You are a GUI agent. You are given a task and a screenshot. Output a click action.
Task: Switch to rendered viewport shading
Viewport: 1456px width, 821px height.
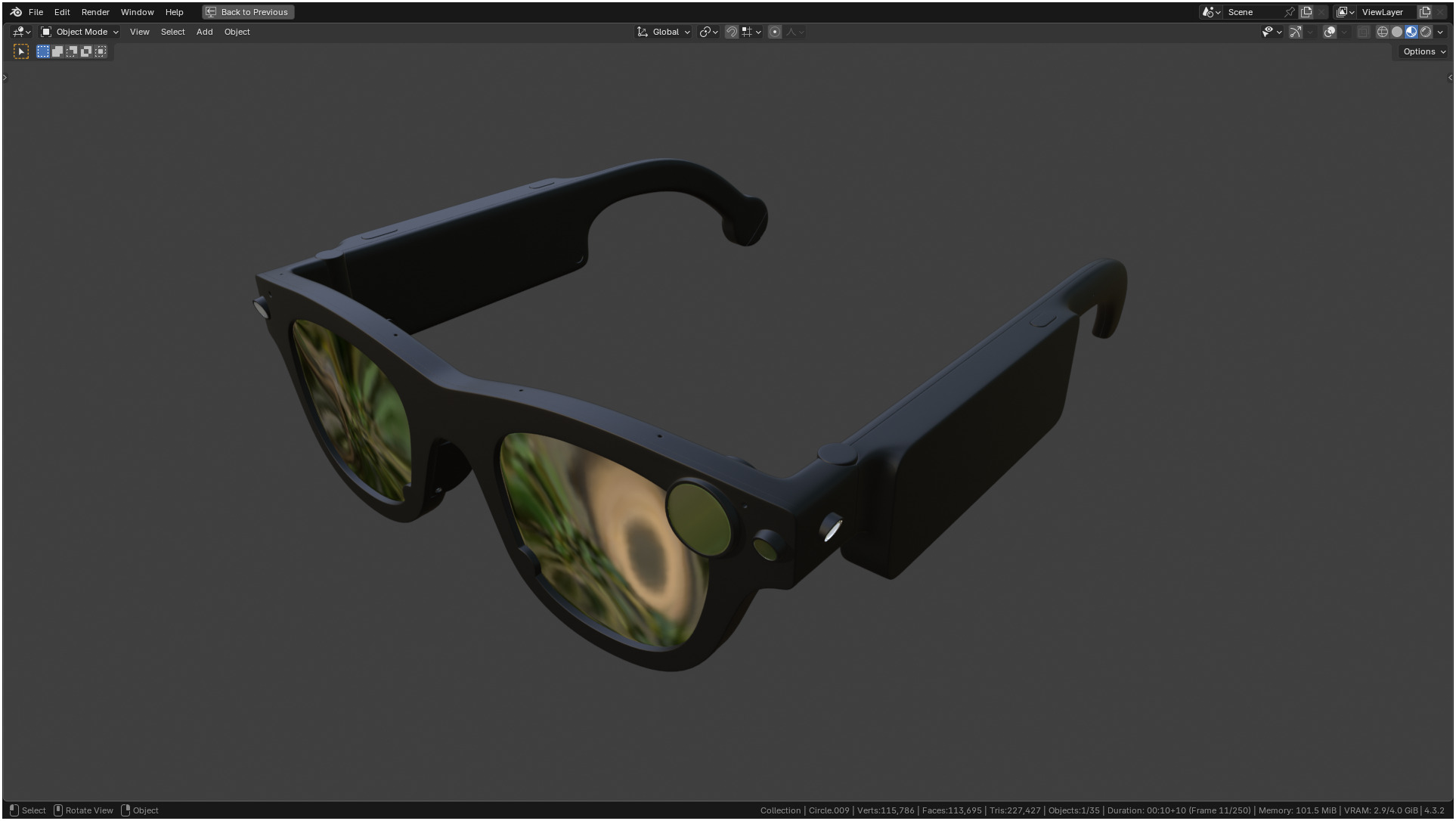(x=1426, y=32)
